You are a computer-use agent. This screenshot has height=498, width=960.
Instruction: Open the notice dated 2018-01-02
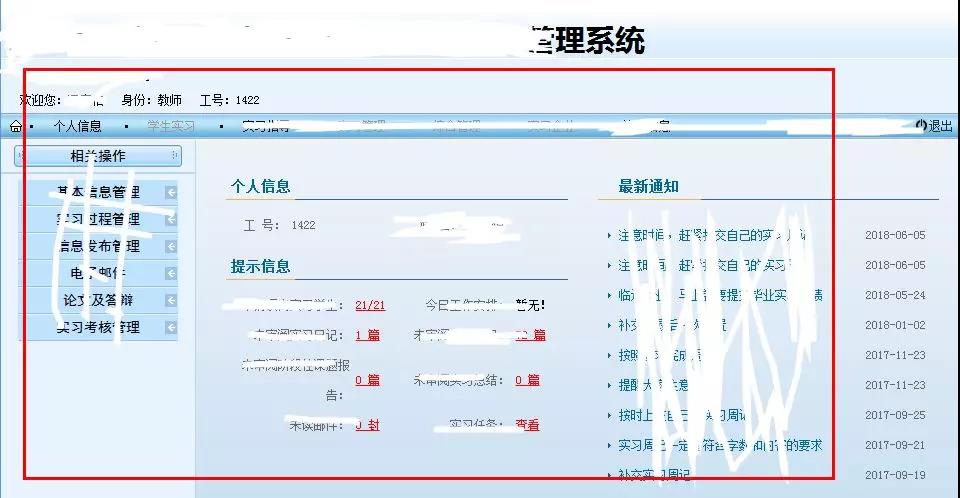pos(672,325)
